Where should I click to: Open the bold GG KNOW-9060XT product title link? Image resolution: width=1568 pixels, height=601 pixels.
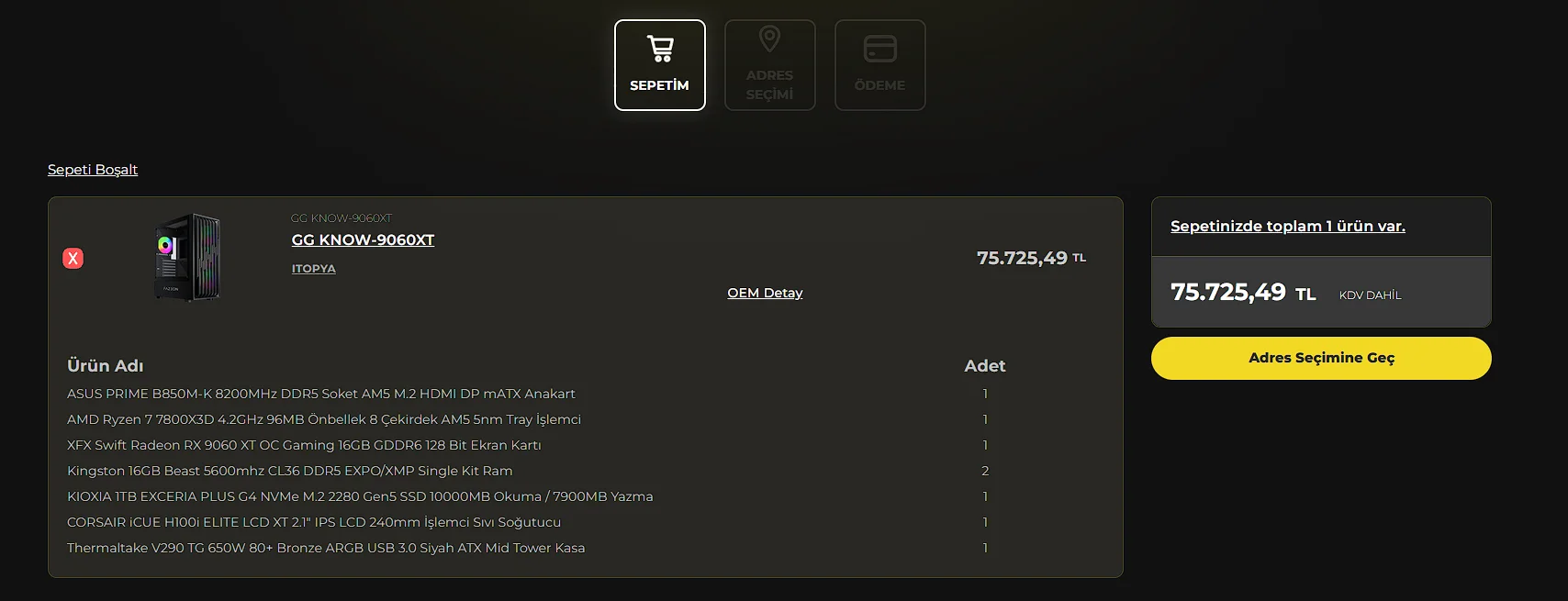363,240
